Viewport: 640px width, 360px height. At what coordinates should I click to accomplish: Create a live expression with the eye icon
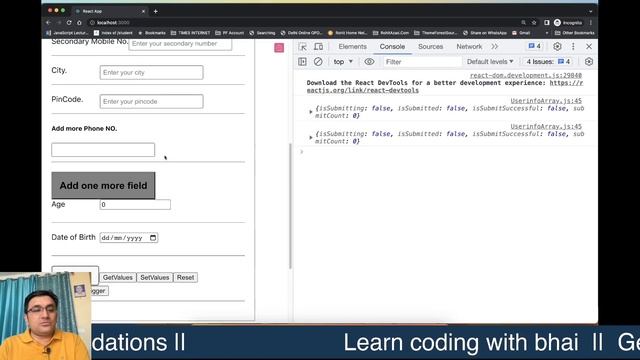(x=369, y=62)
